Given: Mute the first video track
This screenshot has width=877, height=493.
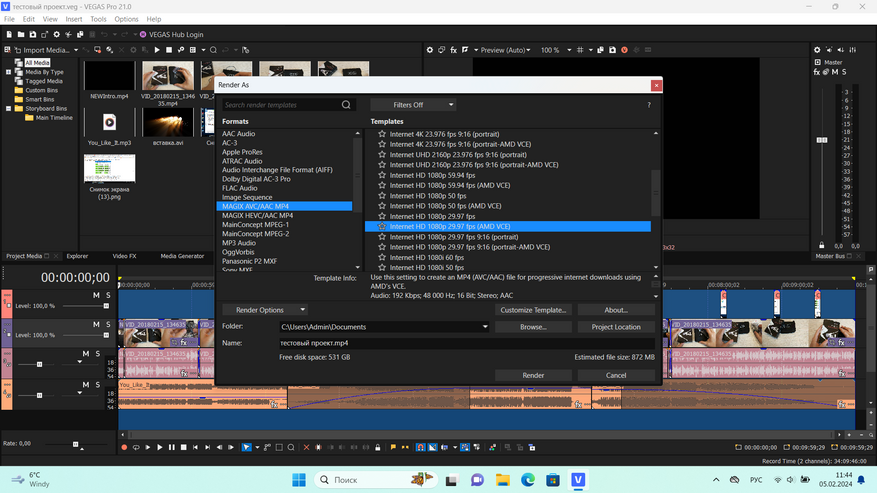Looking at the screenshot, I should click(x=97, y=296).
